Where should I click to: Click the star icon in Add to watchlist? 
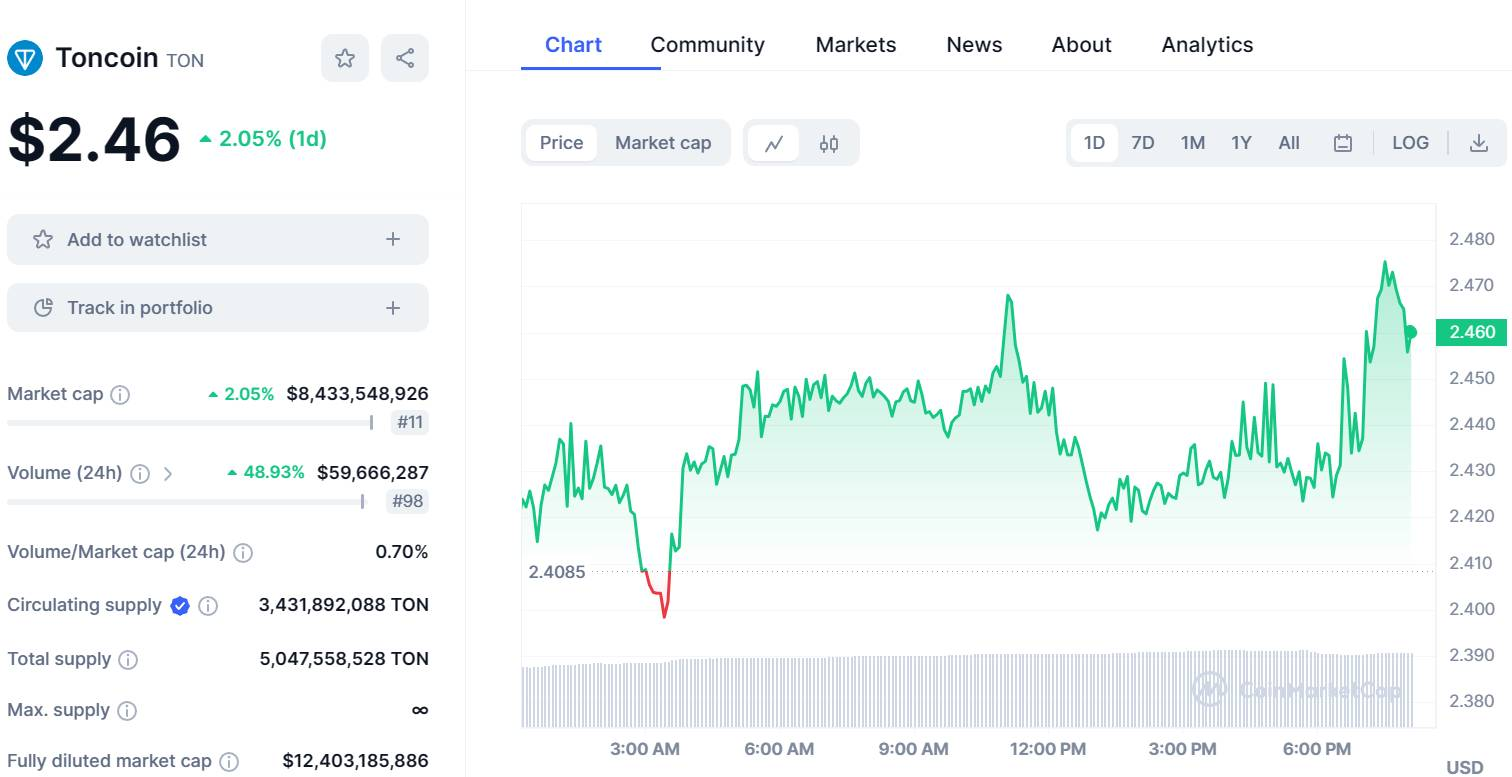point(43,239)
